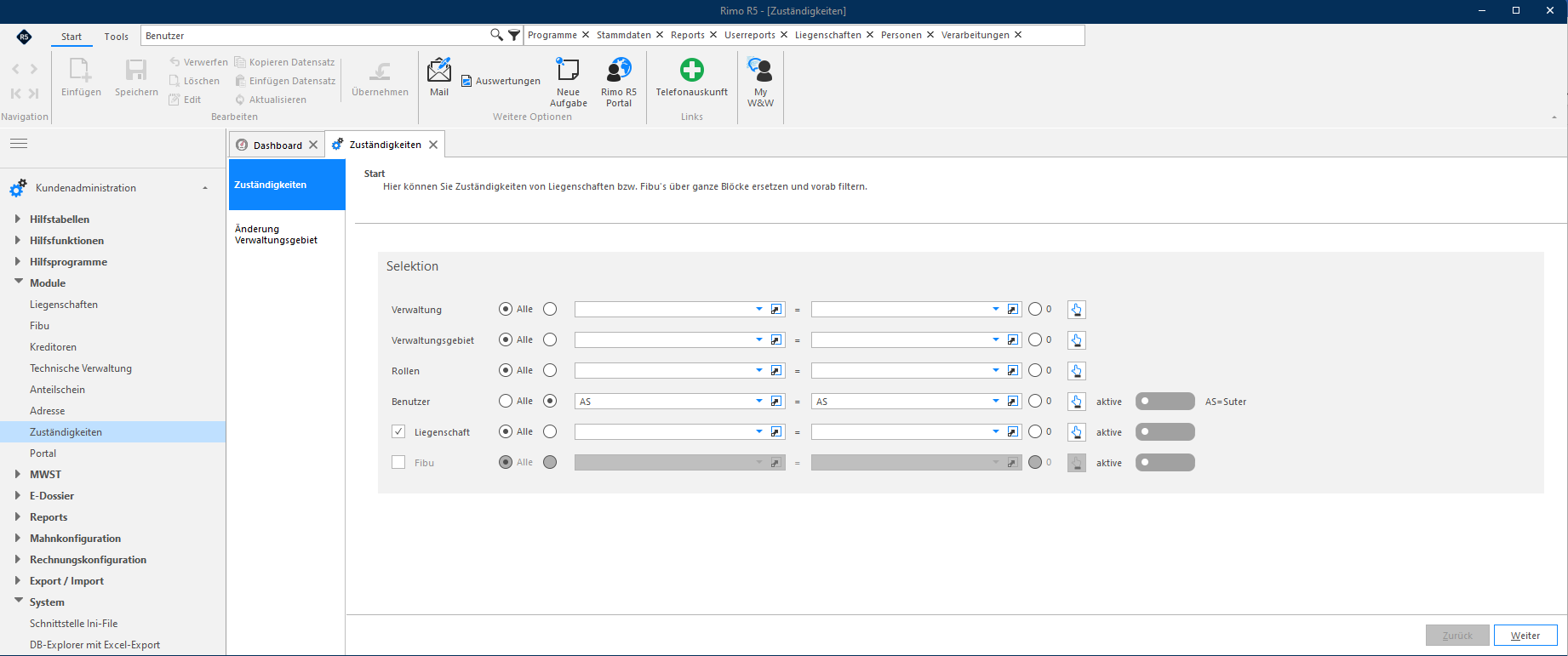The height and width of the screenshot is (656, 1568).
Task: Open the Rimo R5 Portal icon
Action: [x=619, y=70]
